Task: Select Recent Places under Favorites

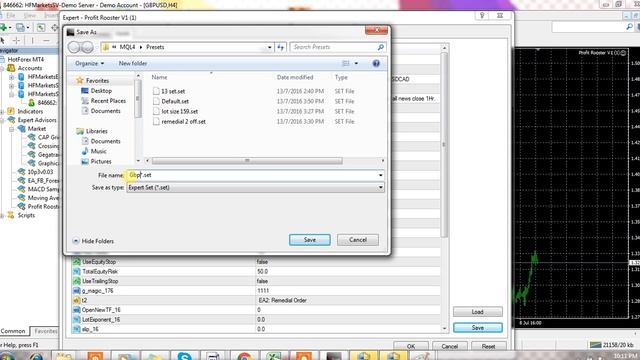Action: [x=108, y=101]
